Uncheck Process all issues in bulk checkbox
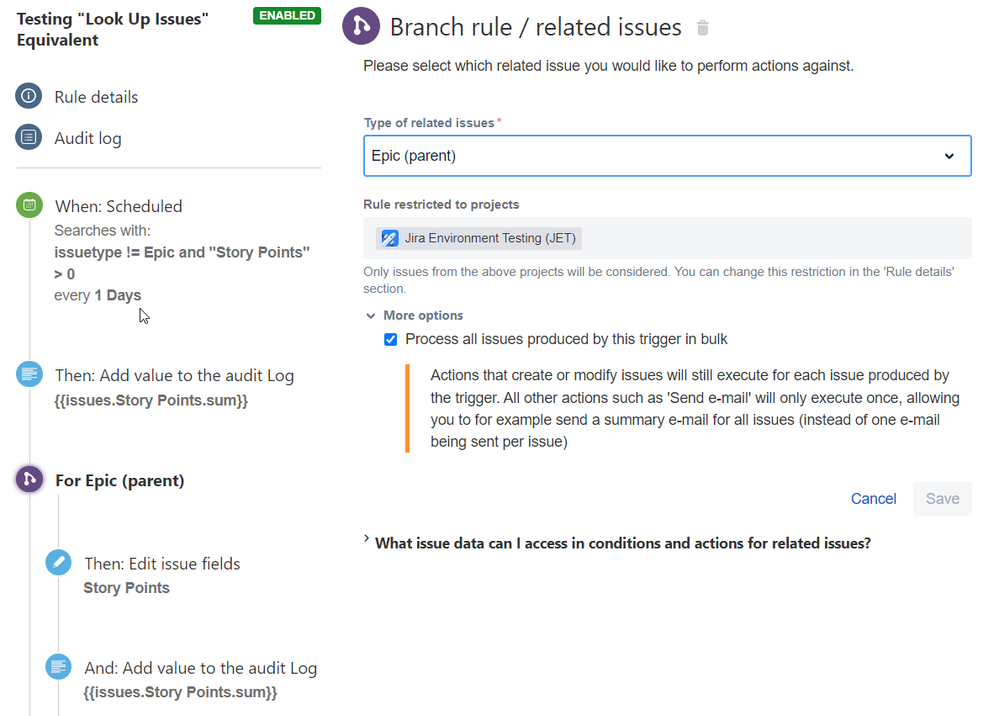Screen dimensions: 999x716 pos(391,340)
